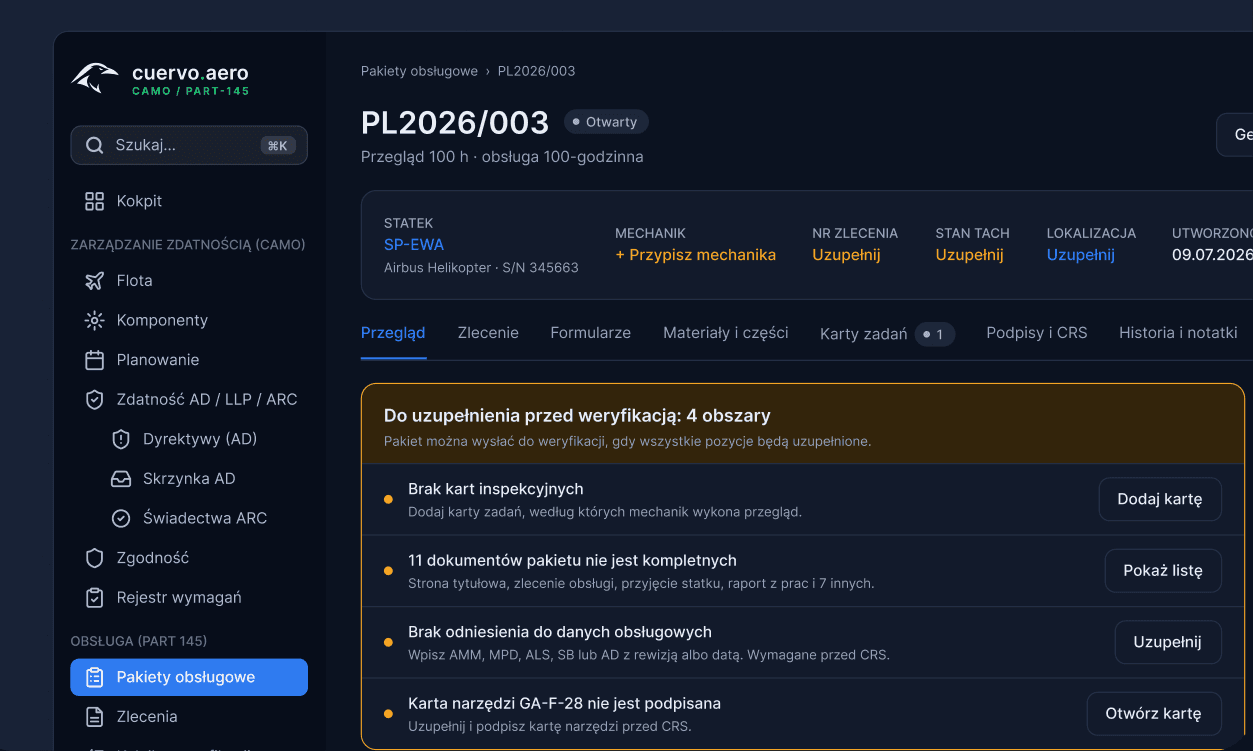This screenshot has height=751, width=1253.
Task: Click the ⌘K shortcut badge
Action: coord(278,145)
